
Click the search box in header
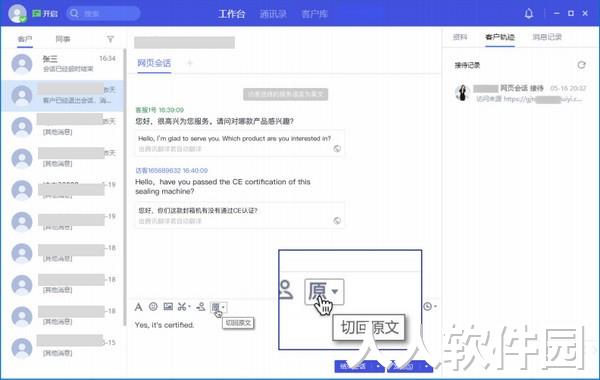[103, 14]
